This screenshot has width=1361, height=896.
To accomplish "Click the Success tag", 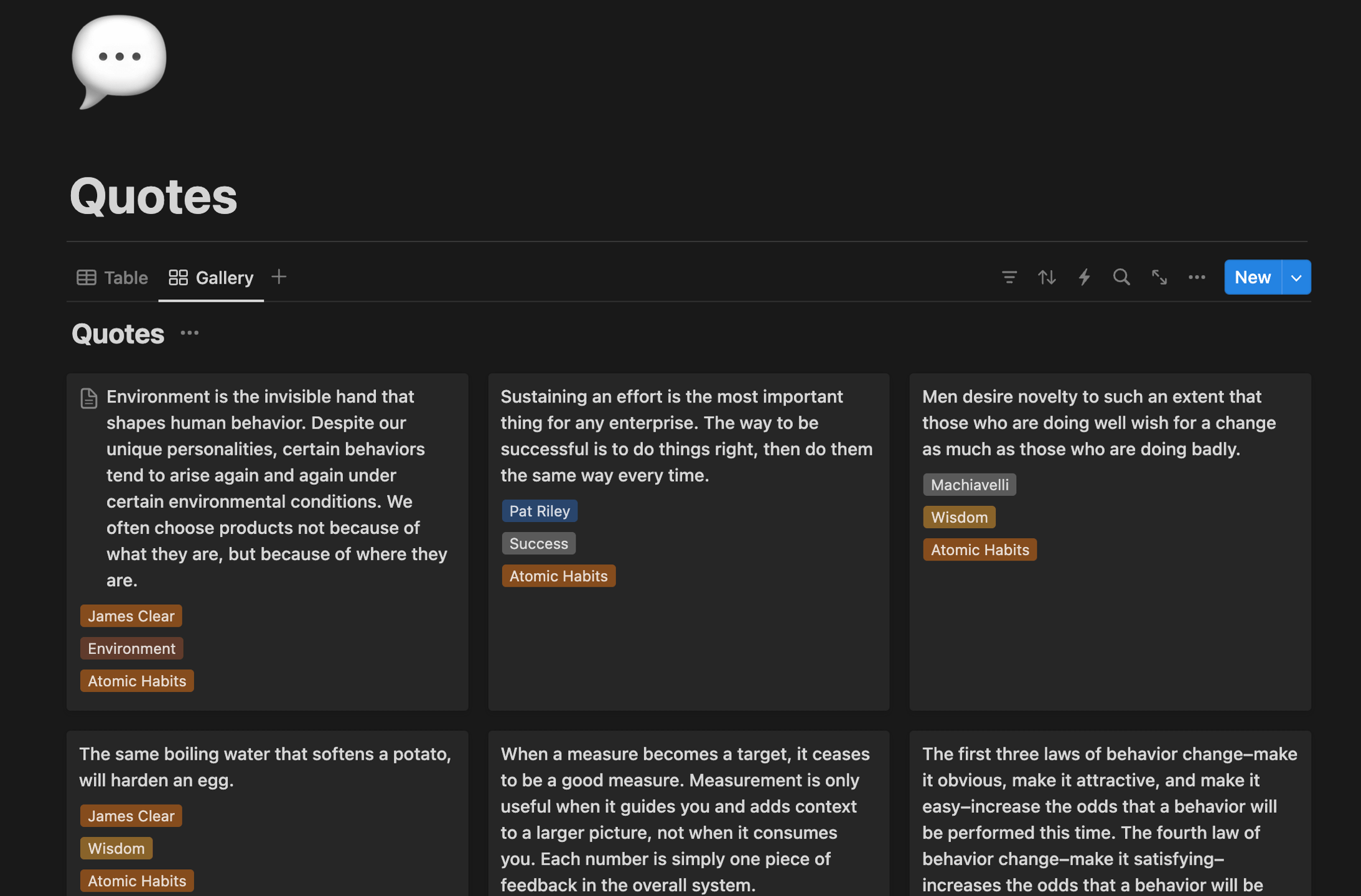I will (x=539, y=543).
